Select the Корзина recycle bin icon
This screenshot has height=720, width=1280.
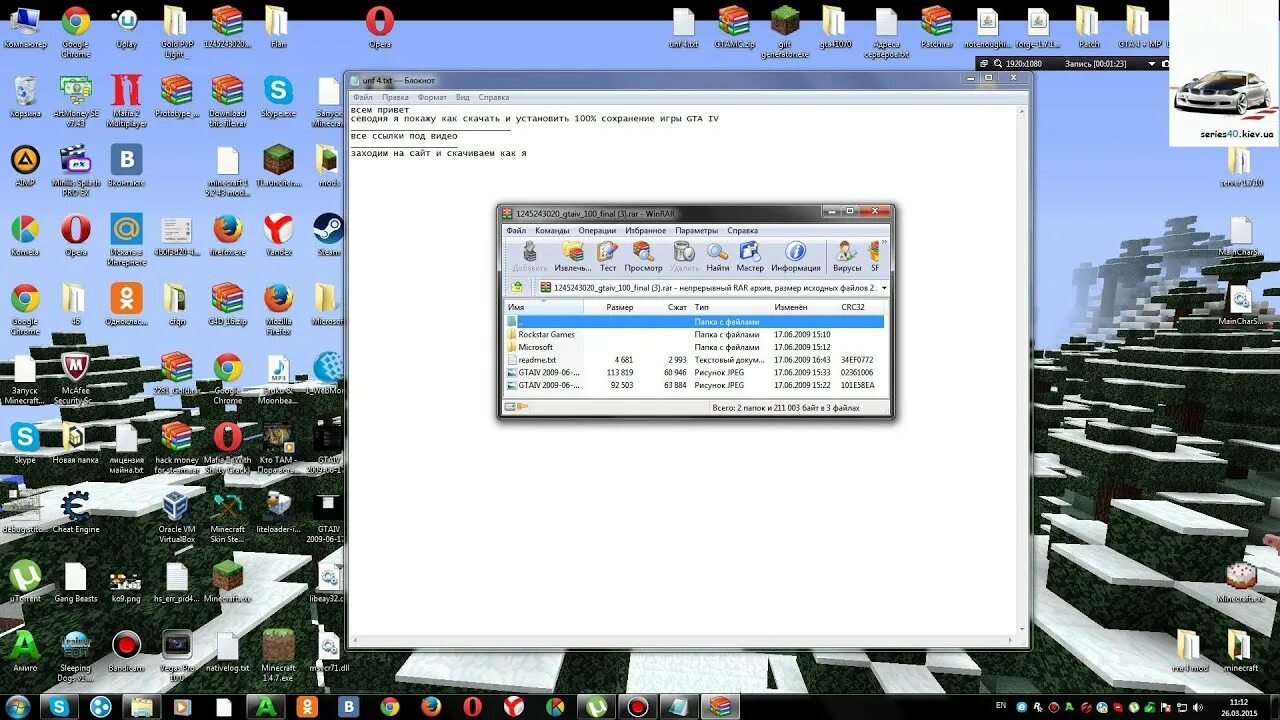tap(24, 96)
